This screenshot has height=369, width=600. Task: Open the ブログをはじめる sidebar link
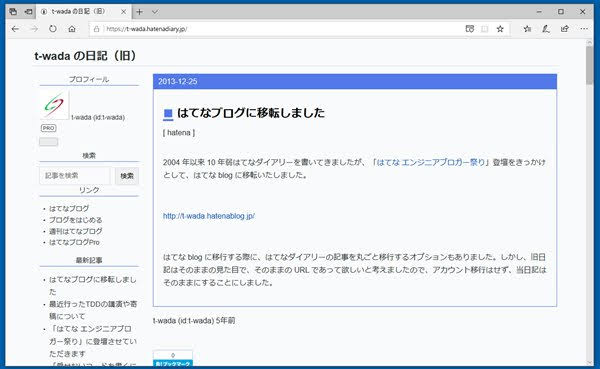coord(75,220)
